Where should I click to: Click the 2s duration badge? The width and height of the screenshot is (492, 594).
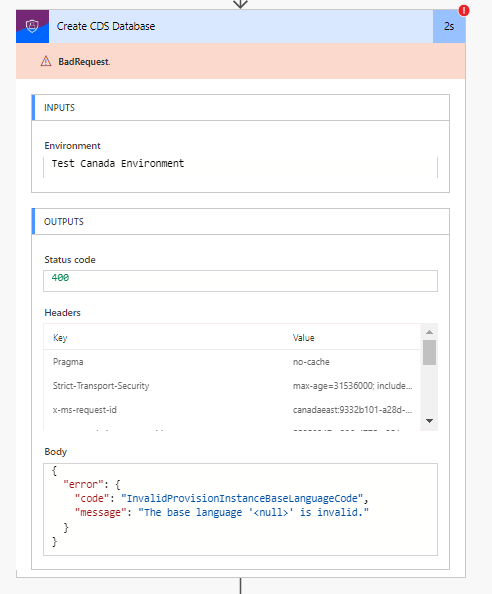pos(449,26)
